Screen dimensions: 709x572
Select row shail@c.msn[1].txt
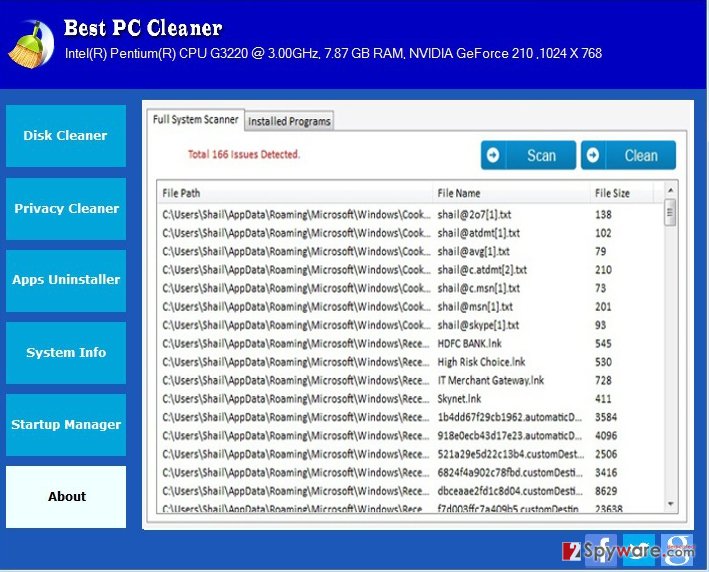[411, 288]
